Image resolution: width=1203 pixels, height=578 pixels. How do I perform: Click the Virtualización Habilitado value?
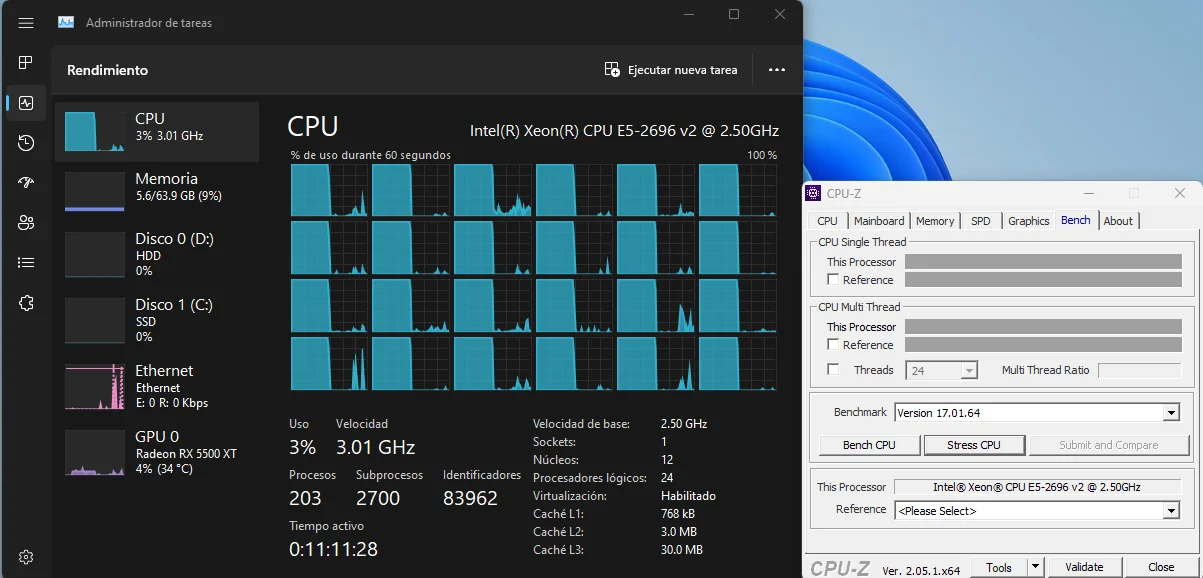point(688,496)
